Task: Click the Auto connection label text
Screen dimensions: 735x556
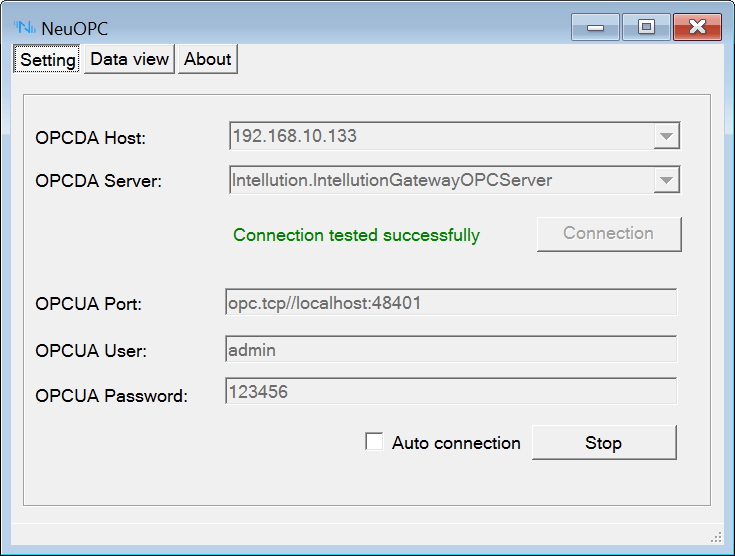Action: (x=456, y=443)
